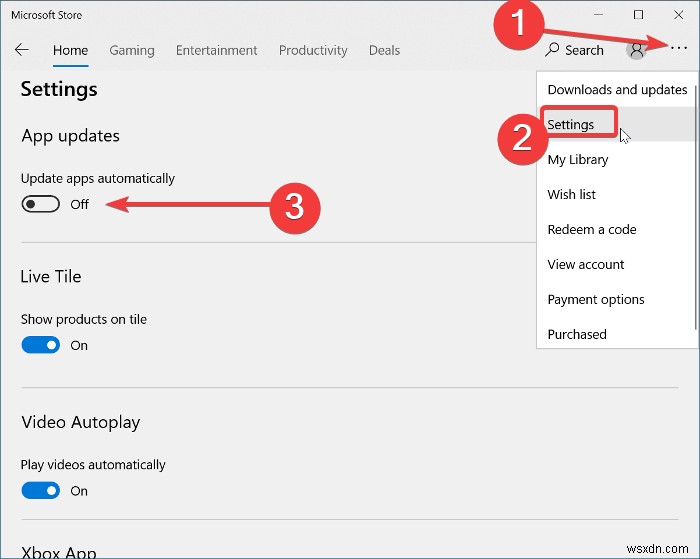Click the Video Autoplay heading
Screen dimensions: 700x559
click(x=81, y=422)
